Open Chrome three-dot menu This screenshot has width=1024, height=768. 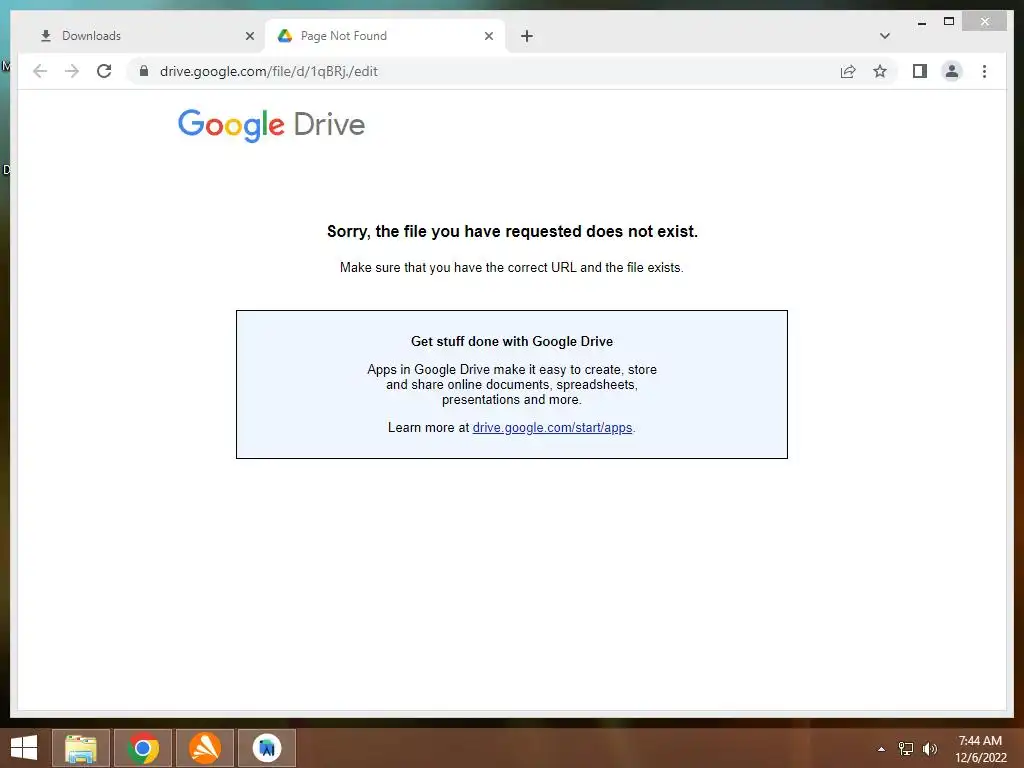[x=984, y=71]
